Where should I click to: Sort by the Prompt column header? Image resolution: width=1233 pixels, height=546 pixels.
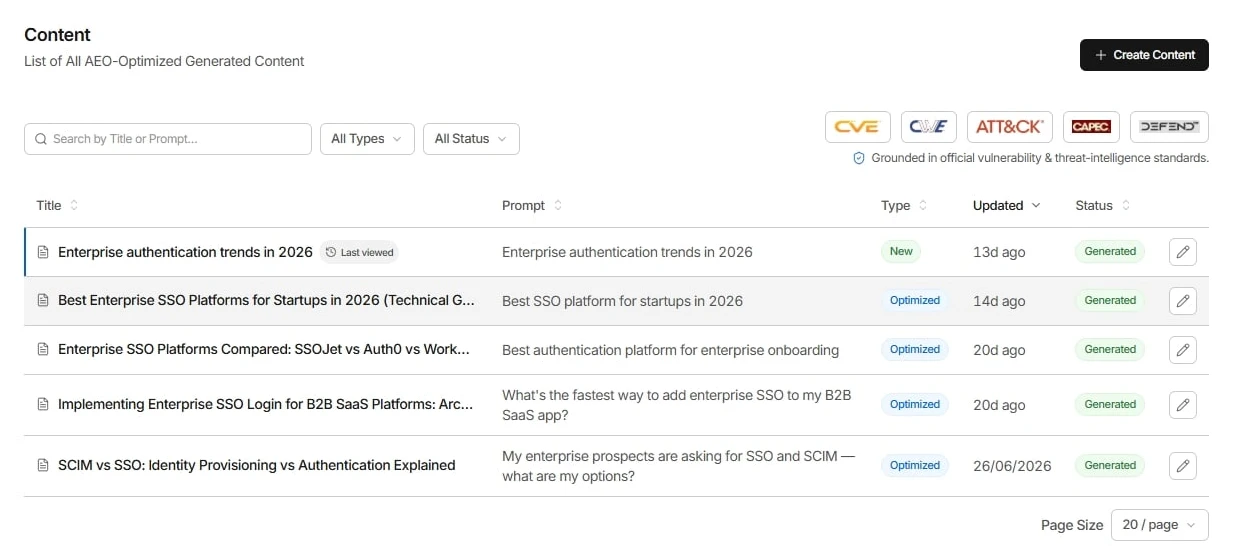(532, 205)
